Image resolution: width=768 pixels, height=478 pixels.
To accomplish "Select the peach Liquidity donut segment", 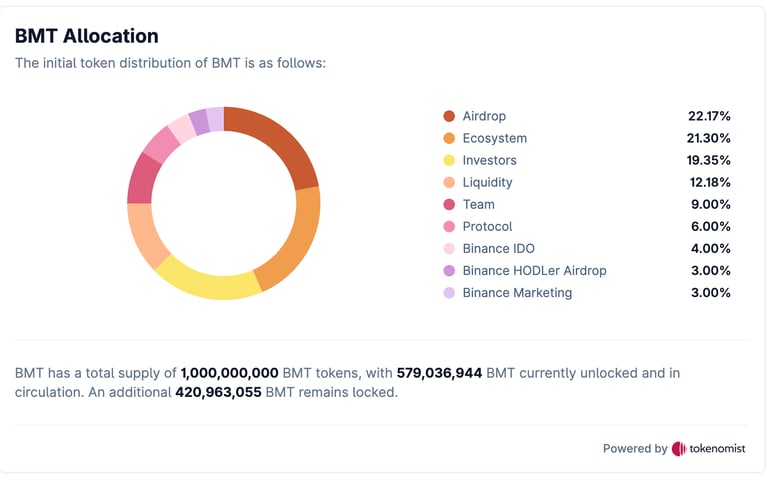I will point(146,234).
